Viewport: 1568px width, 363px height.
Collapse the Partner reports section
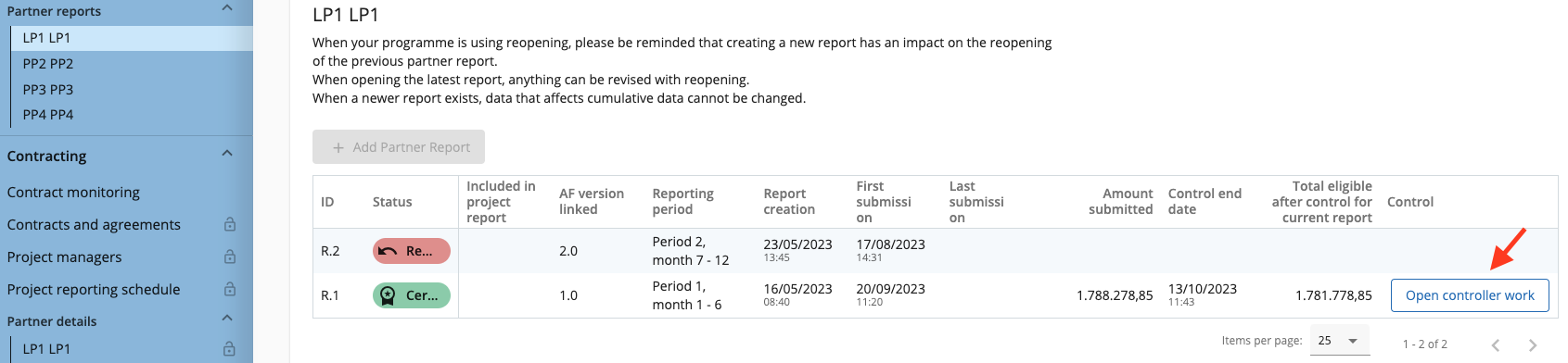pyautogui.click(x=227, y=8)
